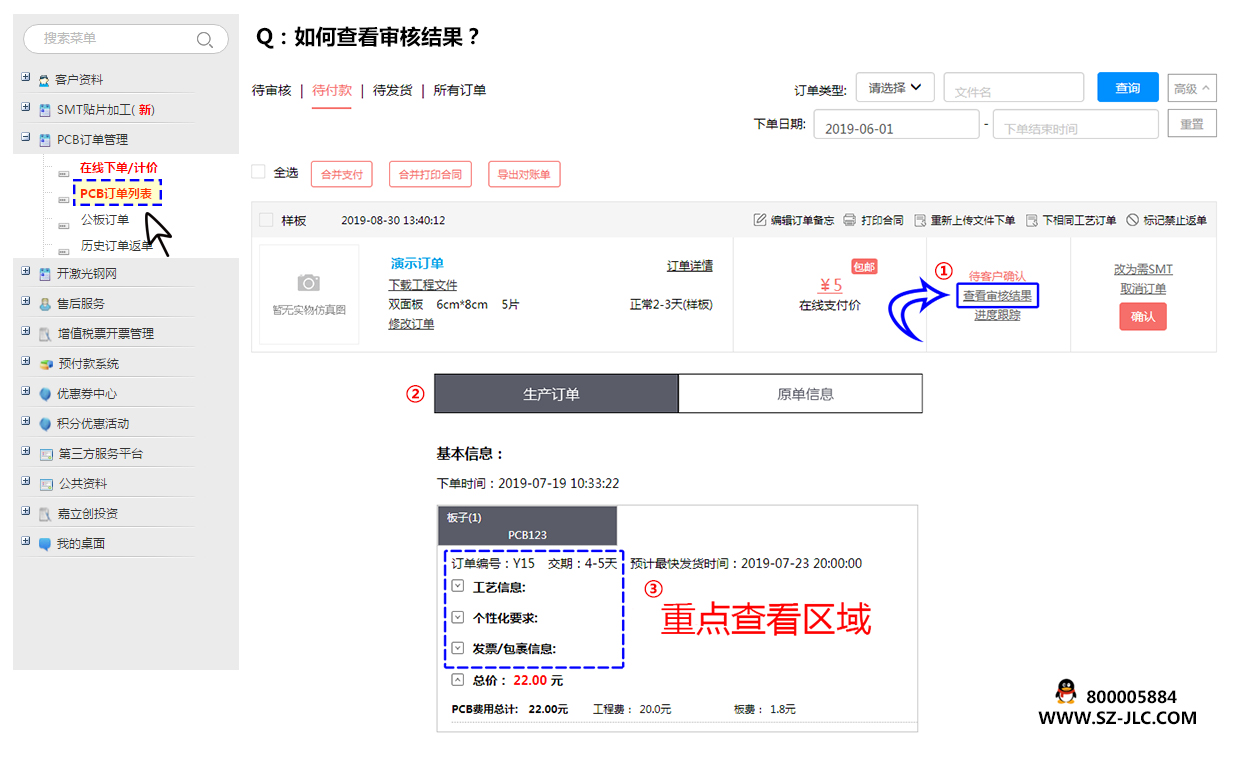
Task: Click the camera placeholder image icon
Action: pos(309,283)
